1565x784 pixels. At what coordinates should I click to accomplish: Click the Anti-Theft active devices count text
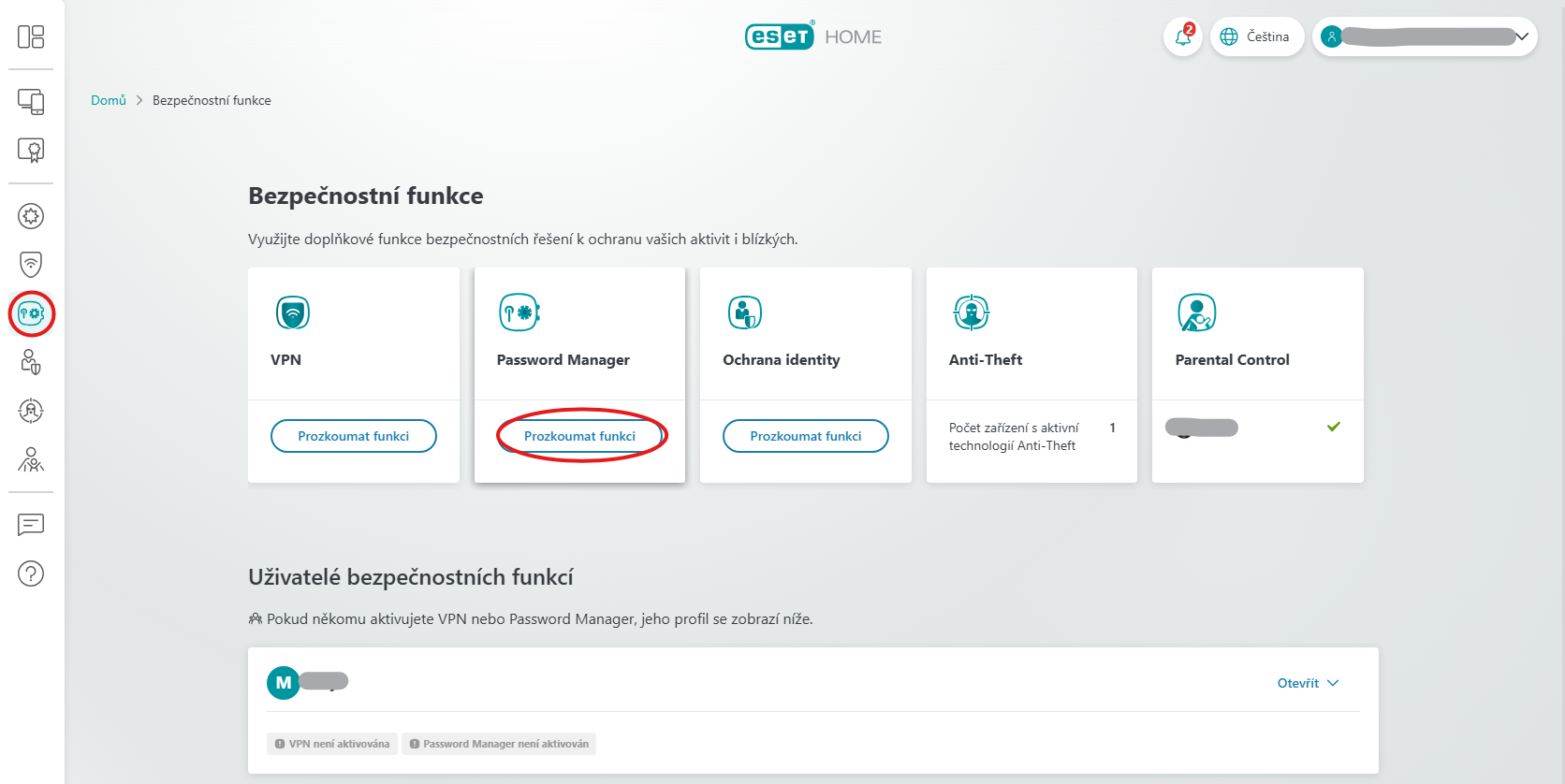click(1014, 437)
